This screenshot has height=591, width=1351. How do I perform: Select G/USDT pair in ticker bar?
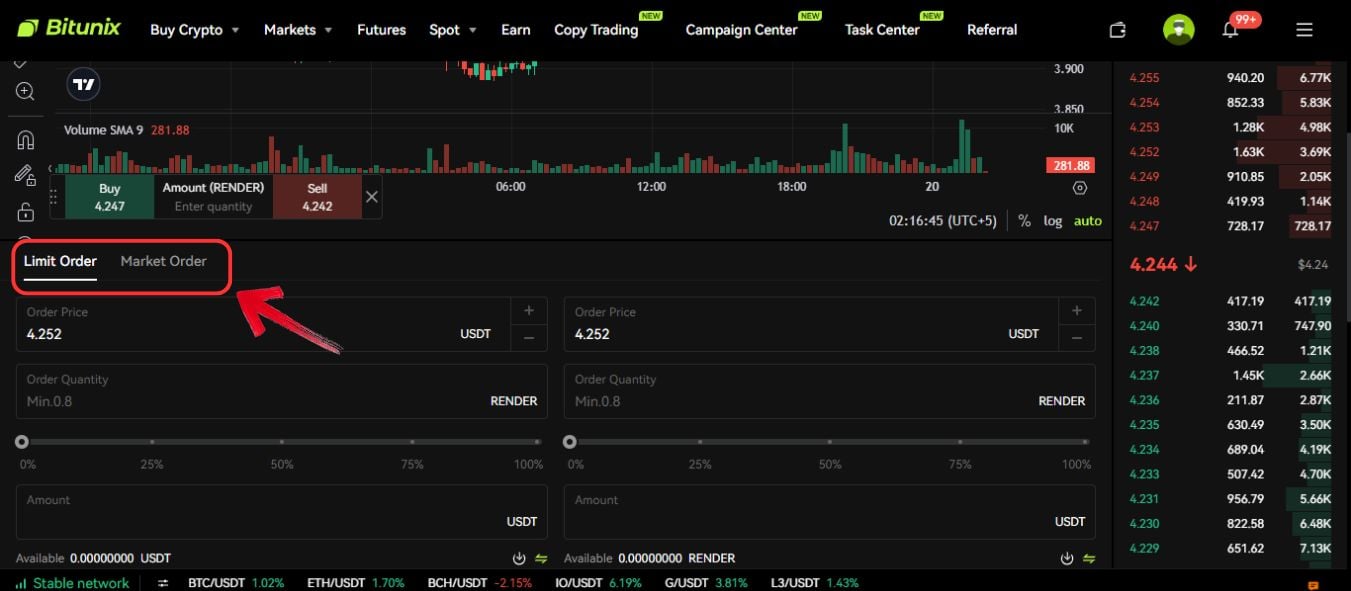tap(706, 583)
